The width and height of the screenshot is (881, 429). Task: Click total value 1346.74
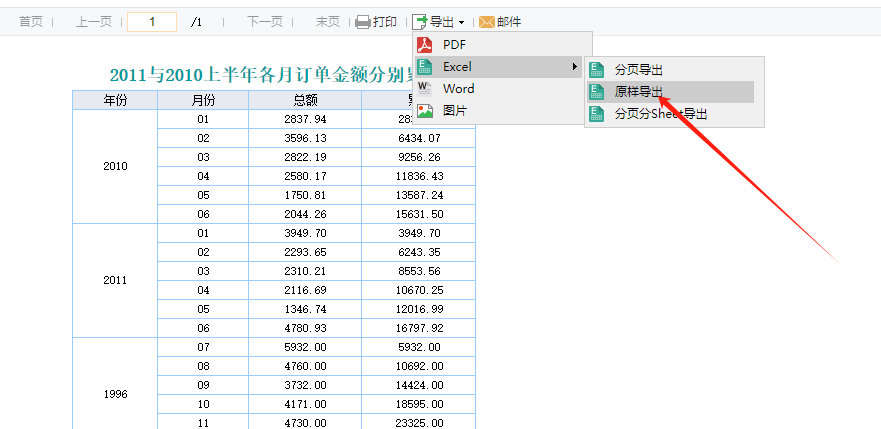[305, 309]
